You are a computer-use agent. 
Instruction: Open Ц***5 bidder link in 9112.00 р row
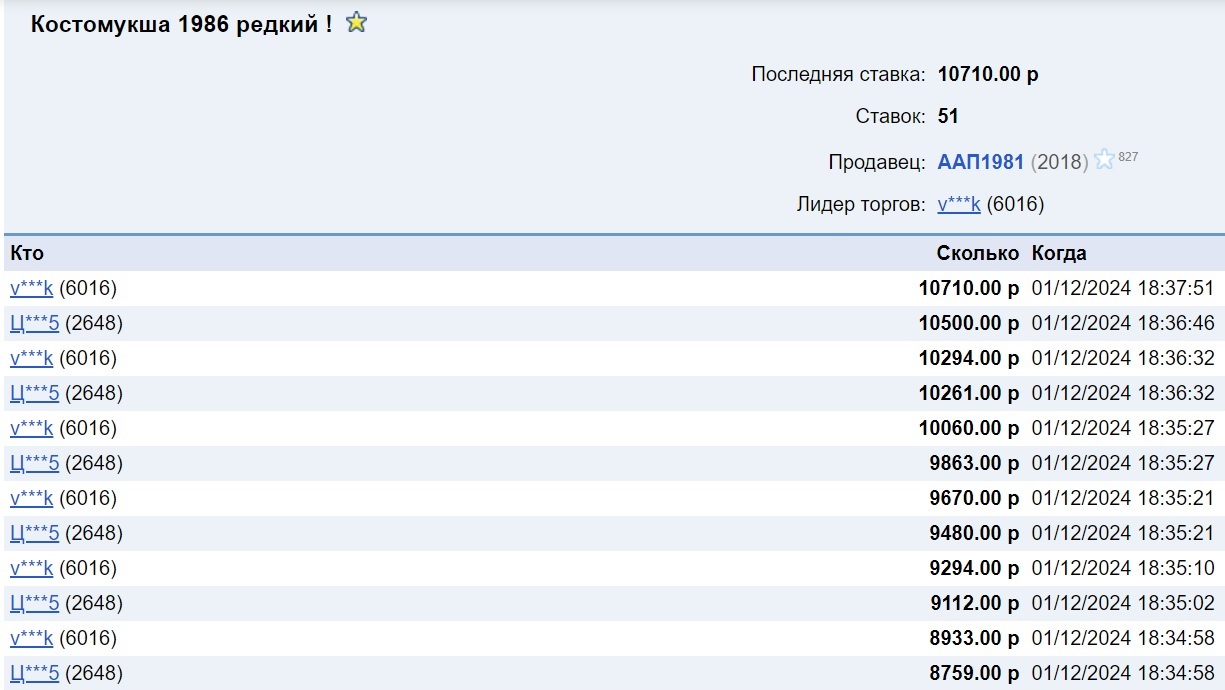pos(34,604)
